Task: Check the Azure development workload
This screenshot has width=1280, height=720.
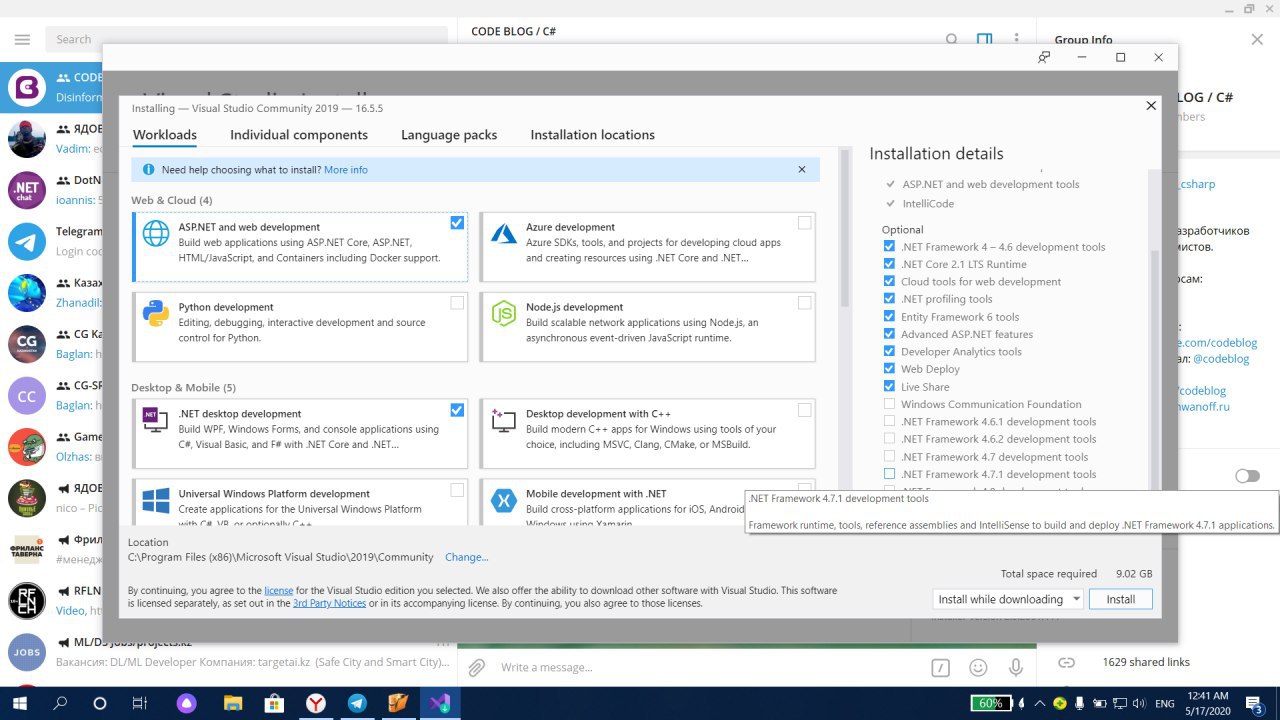Action: (805, 223)
